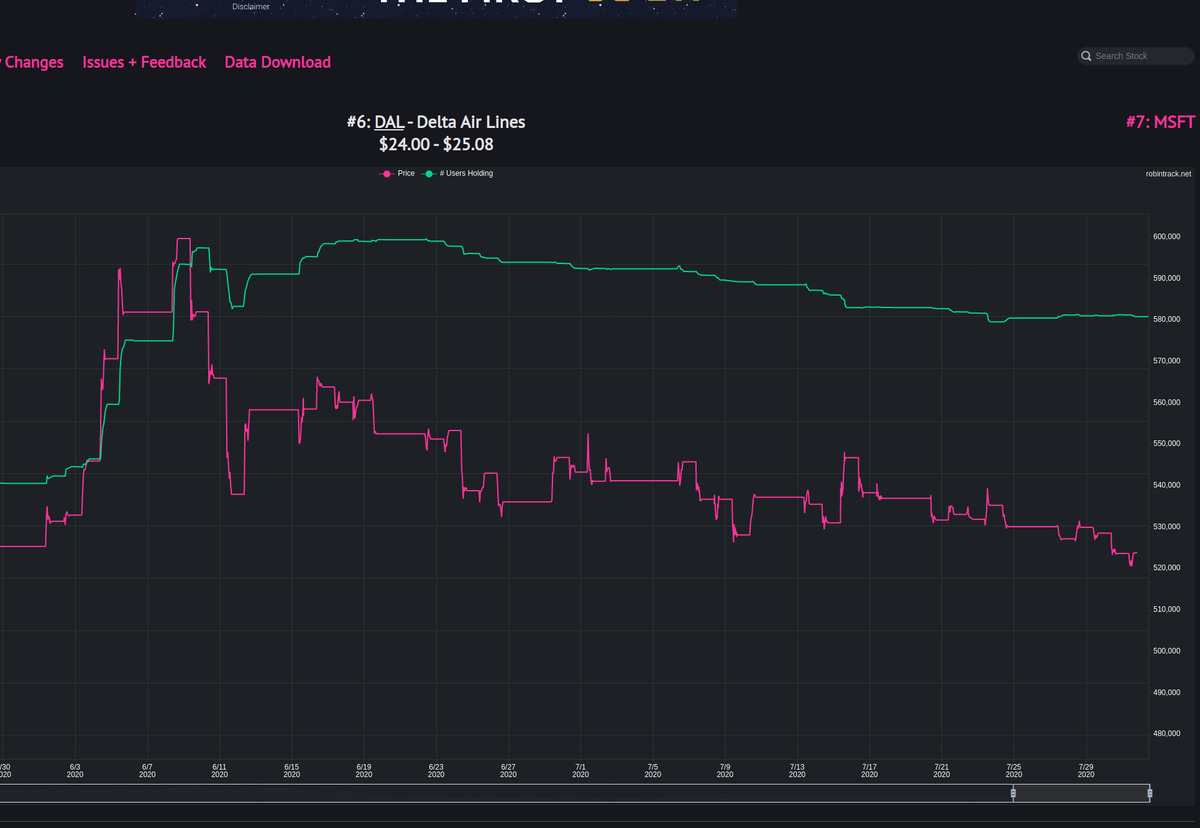Open the Issues + Feedback page

point(144,62)
